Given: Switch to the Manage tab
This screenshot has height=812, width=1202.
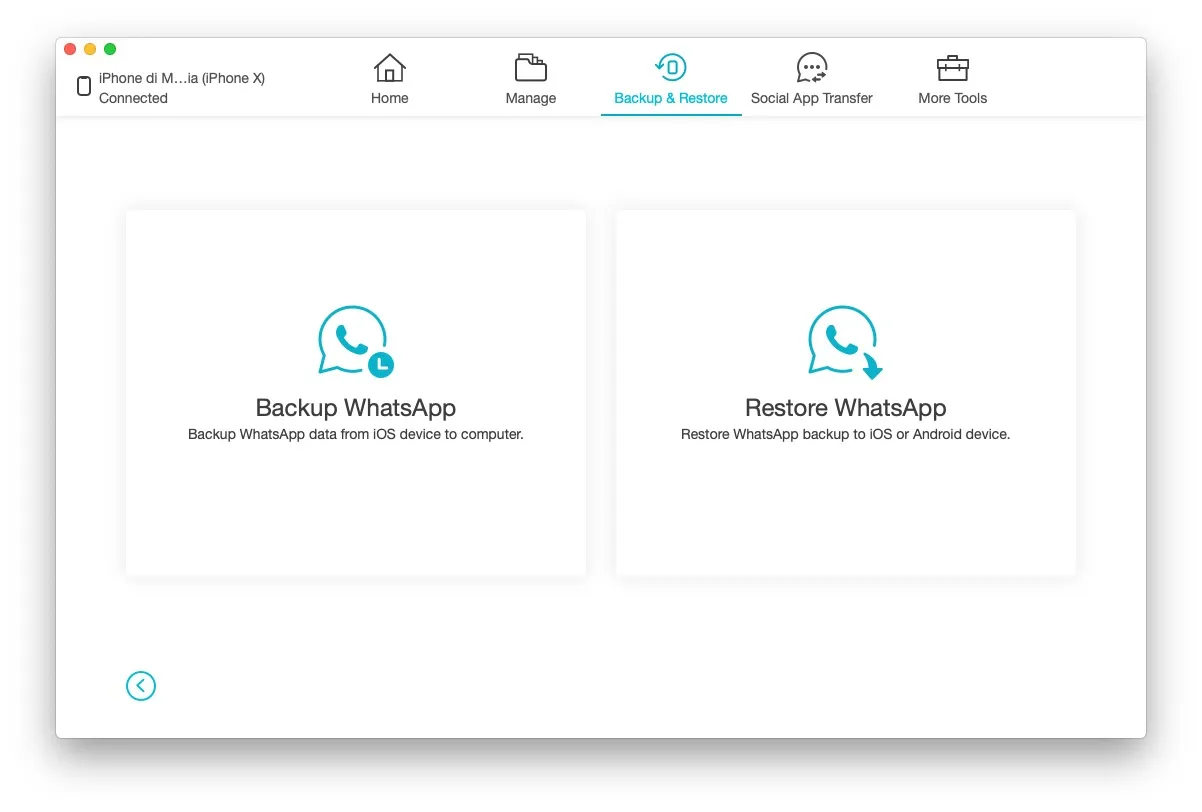Looking at the screenshot, I should [530, 98].
